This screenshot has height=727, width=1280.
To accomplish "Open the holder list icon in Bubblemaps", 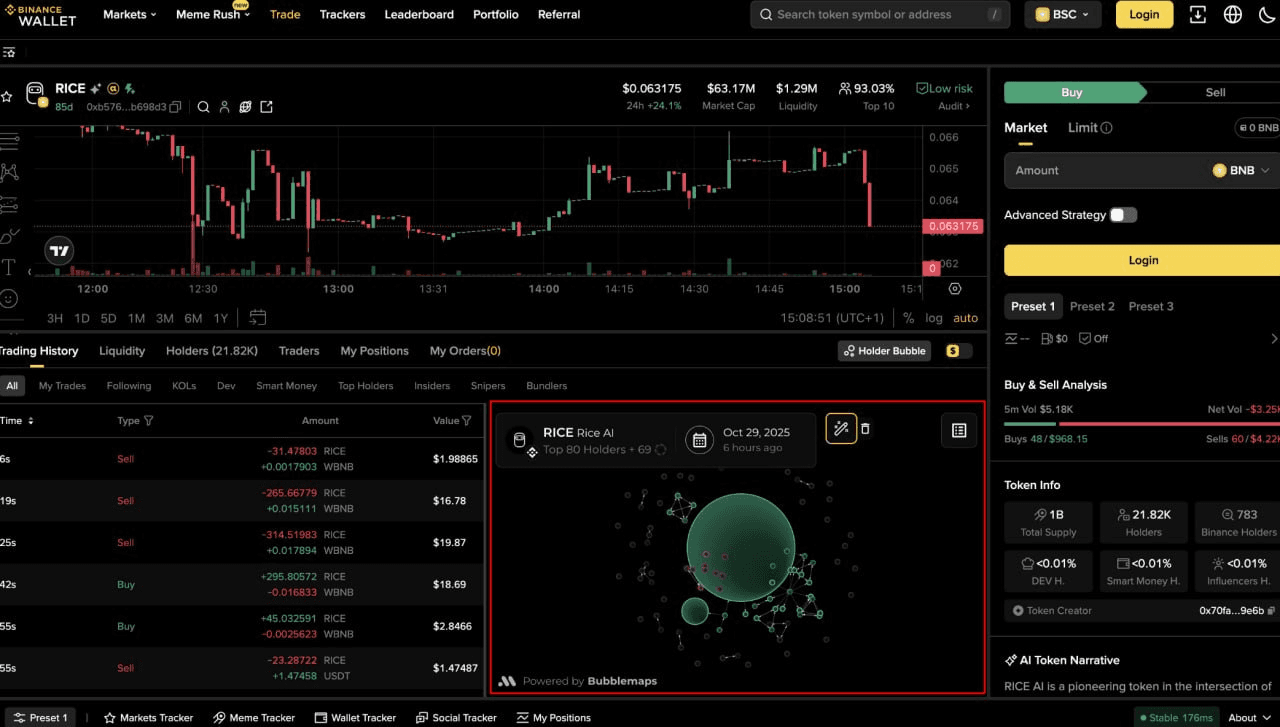I will tap(959, 430).
